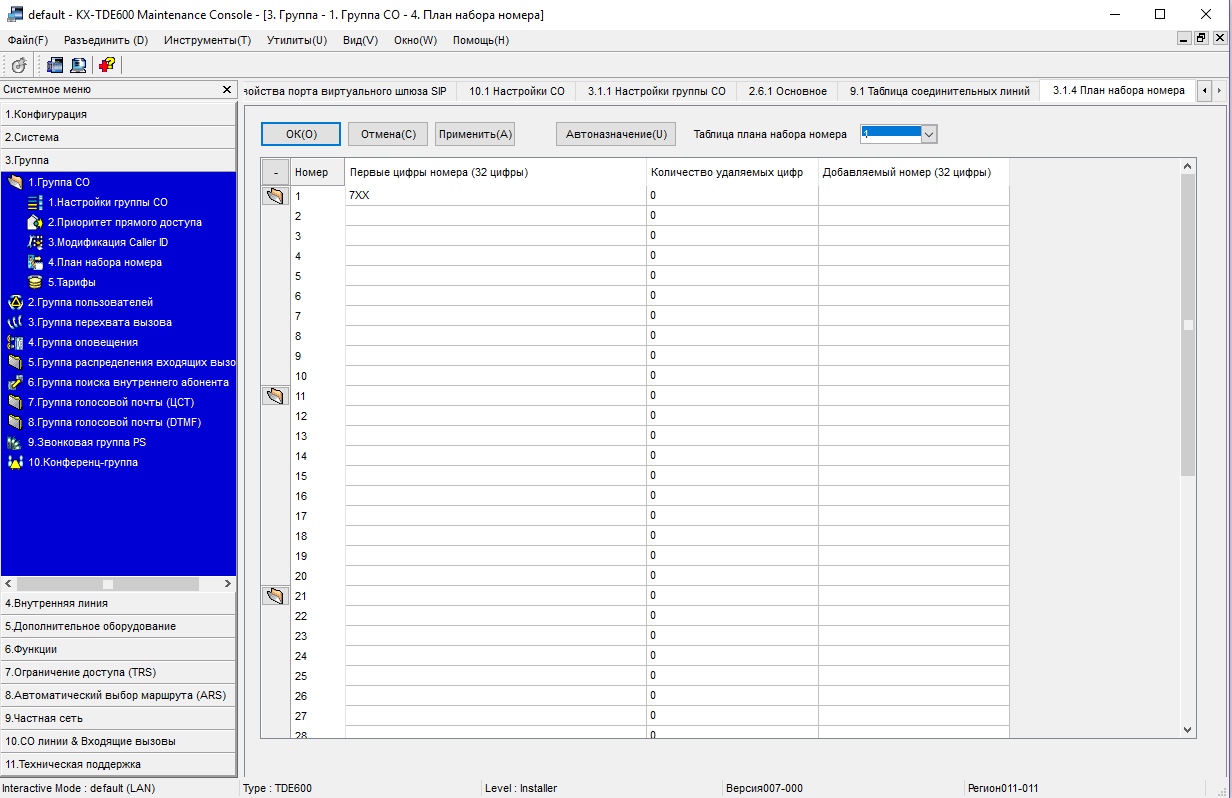Open the Caller ID modification item icon
The image size is (1232, 798).
tap(35, 242)
